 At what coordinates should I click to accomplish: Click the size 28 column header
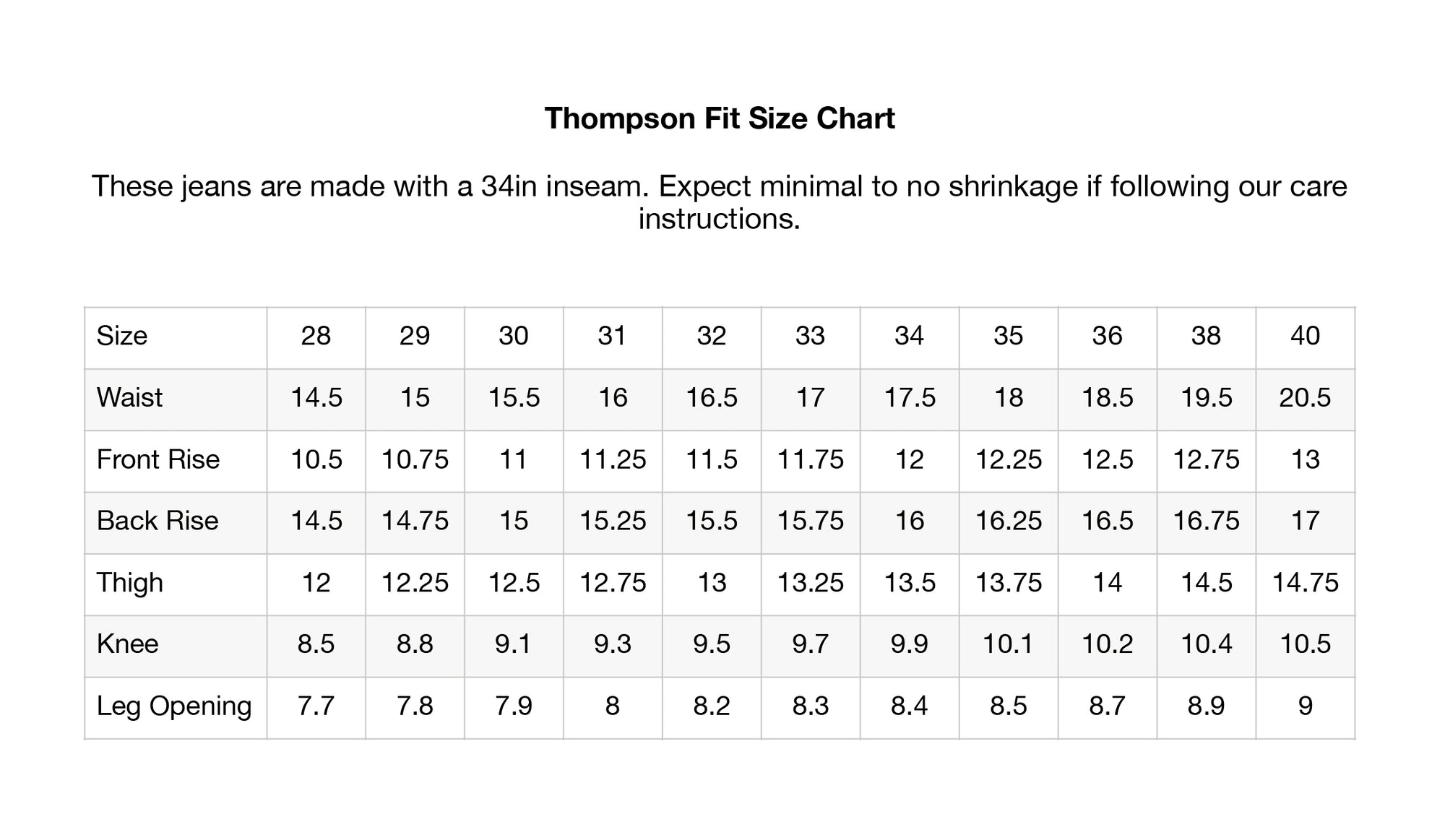pyautogui.click(x=316, y=336)
